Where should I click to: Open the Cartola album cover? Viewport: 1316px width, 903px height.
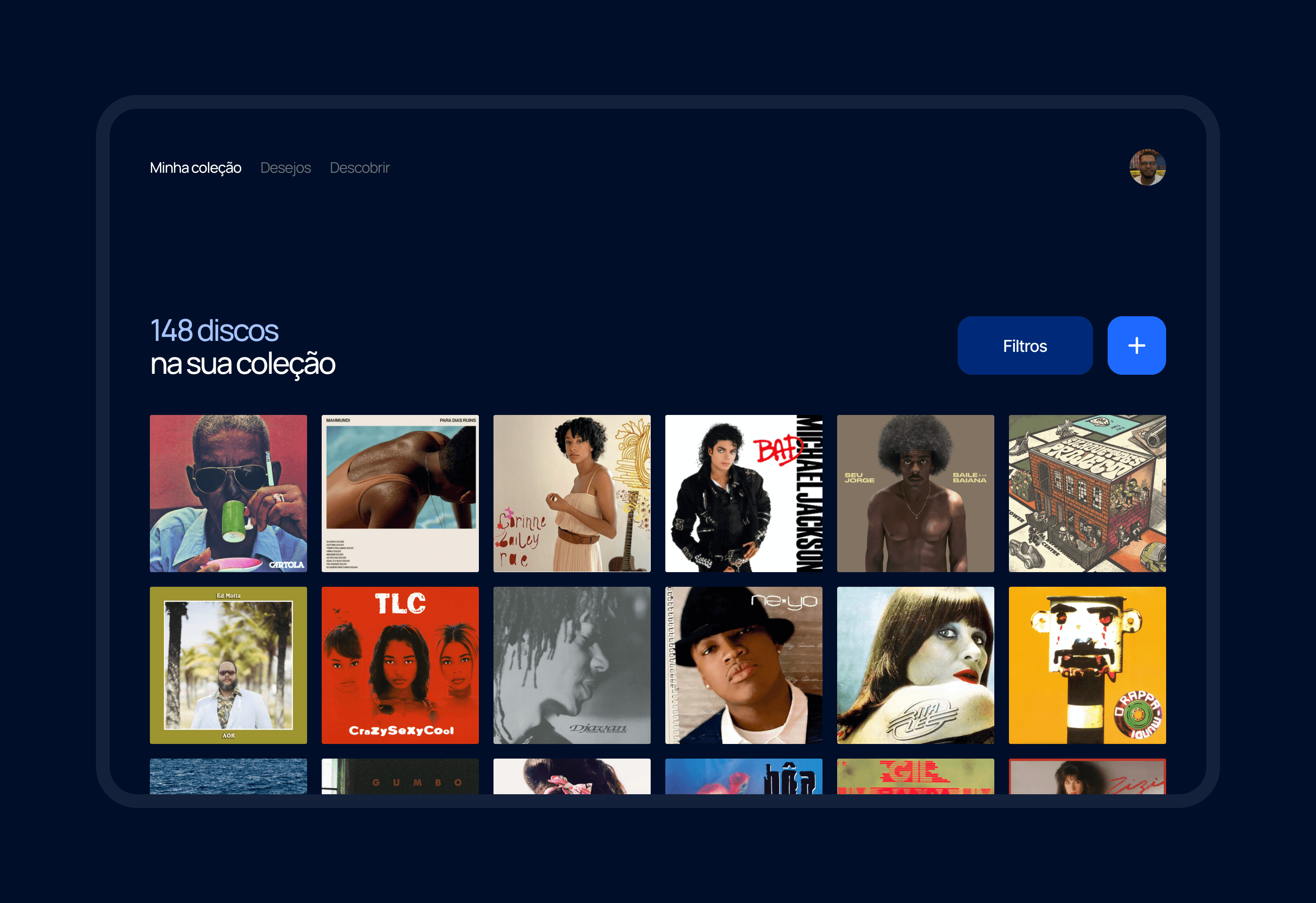[228, 493]
